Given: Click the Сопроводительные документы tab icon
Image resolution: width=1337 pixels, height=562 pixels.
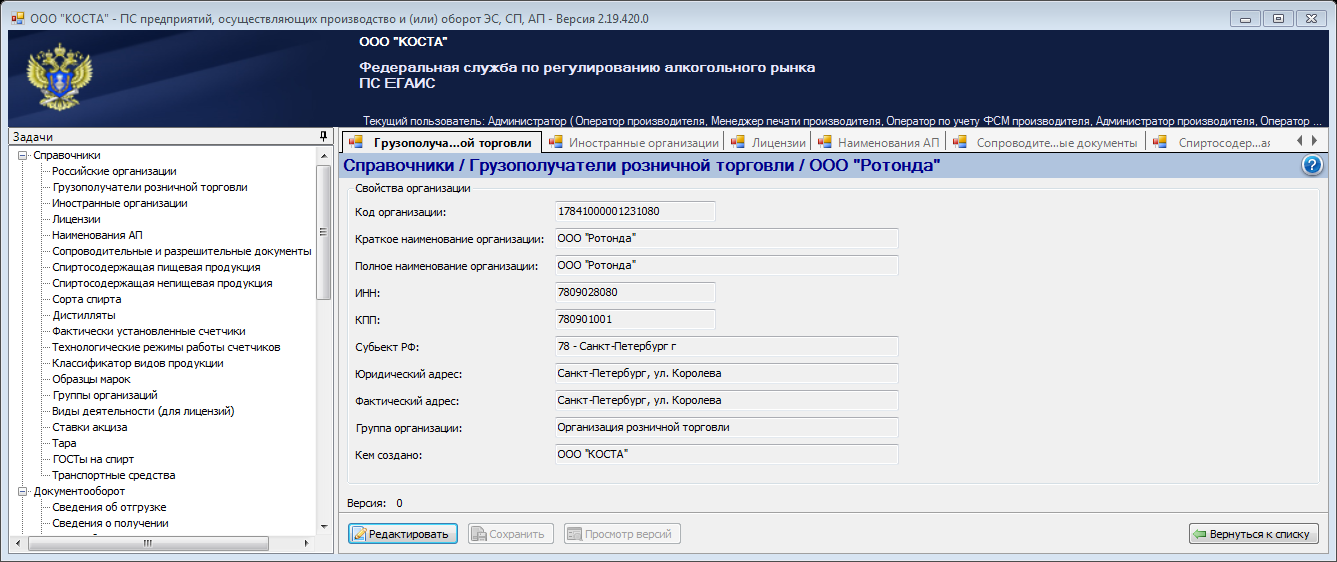Looking at the screenshot, I should [x=960, y=142].
